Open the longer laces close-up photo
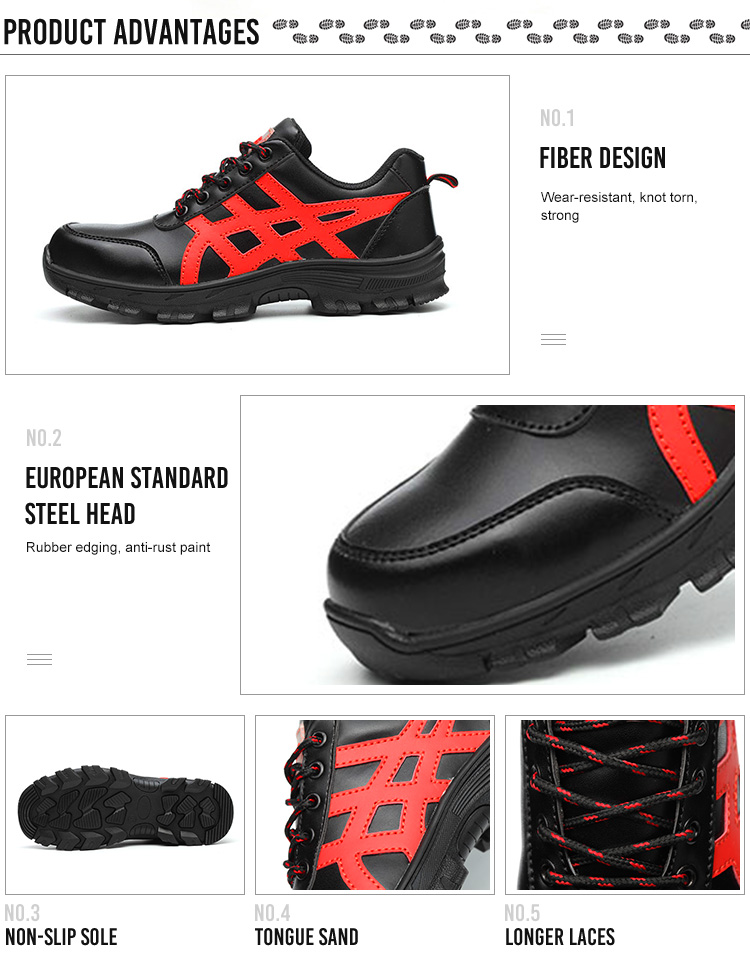 (625, 805)
